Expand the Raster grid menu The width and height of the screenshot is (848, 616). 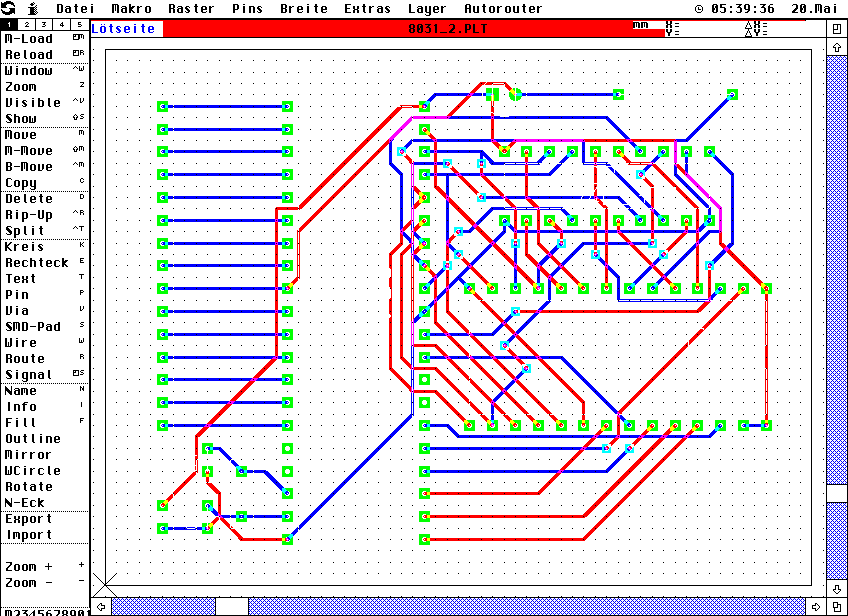point(191,8)
